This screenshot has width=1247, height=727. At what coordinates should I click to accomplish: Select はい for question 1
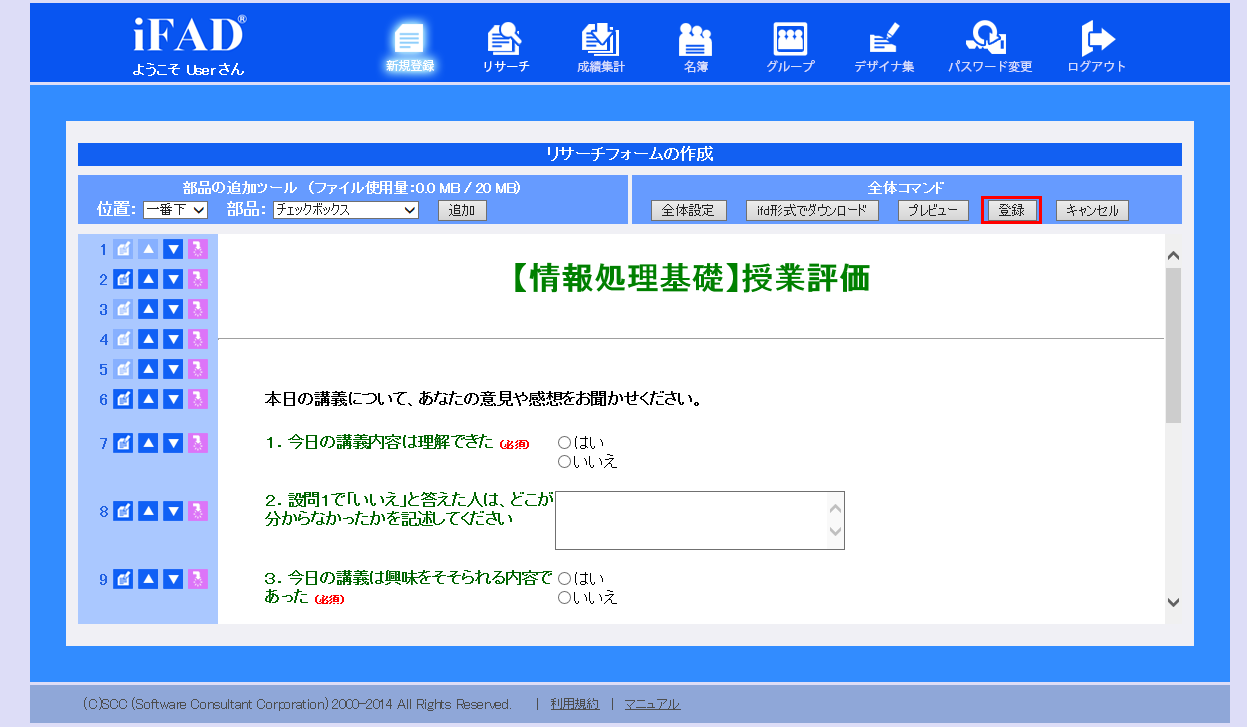point(564,442)
